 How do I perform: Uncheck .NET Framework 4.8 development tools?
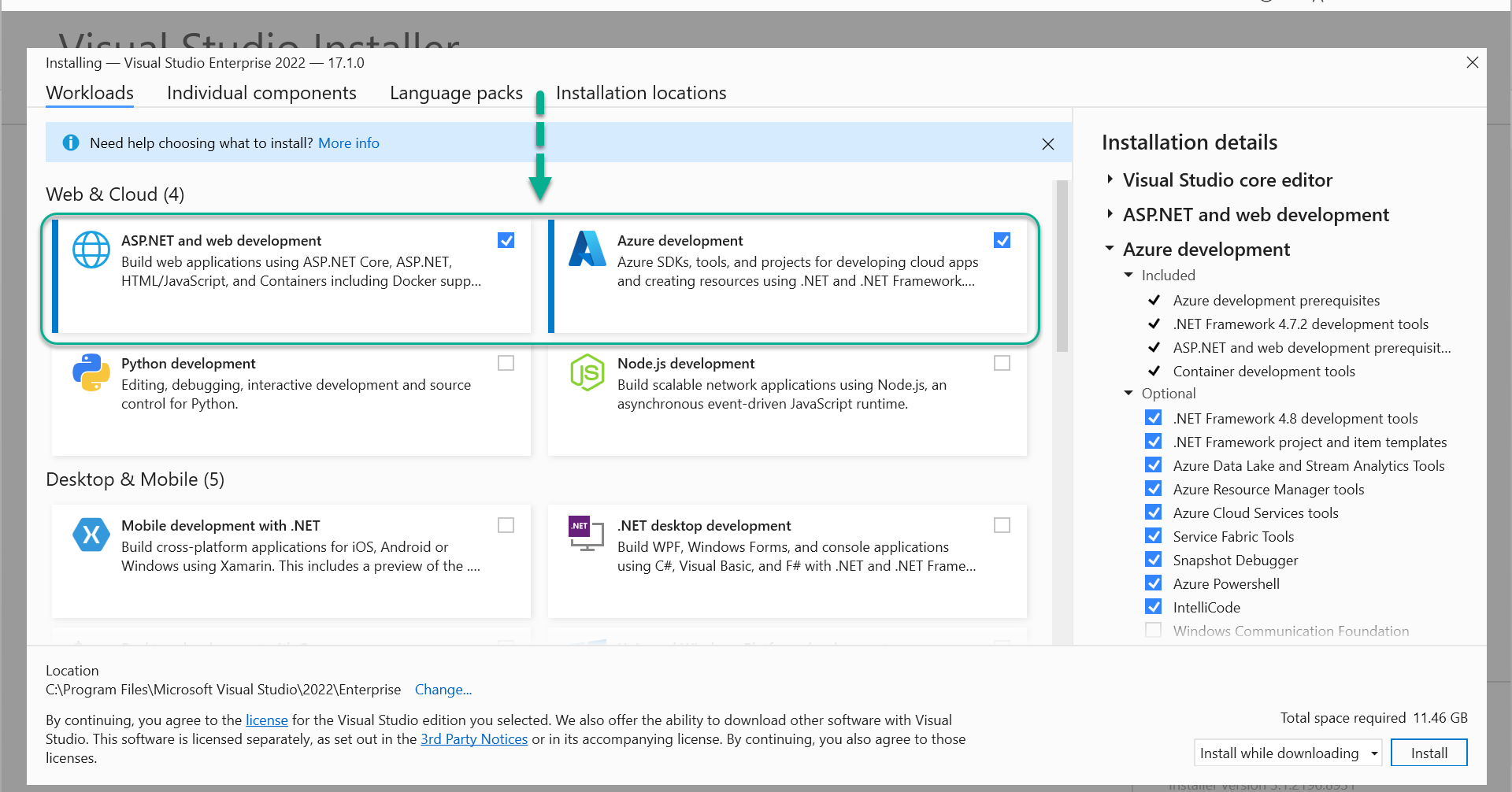[x=1154, y=418]
